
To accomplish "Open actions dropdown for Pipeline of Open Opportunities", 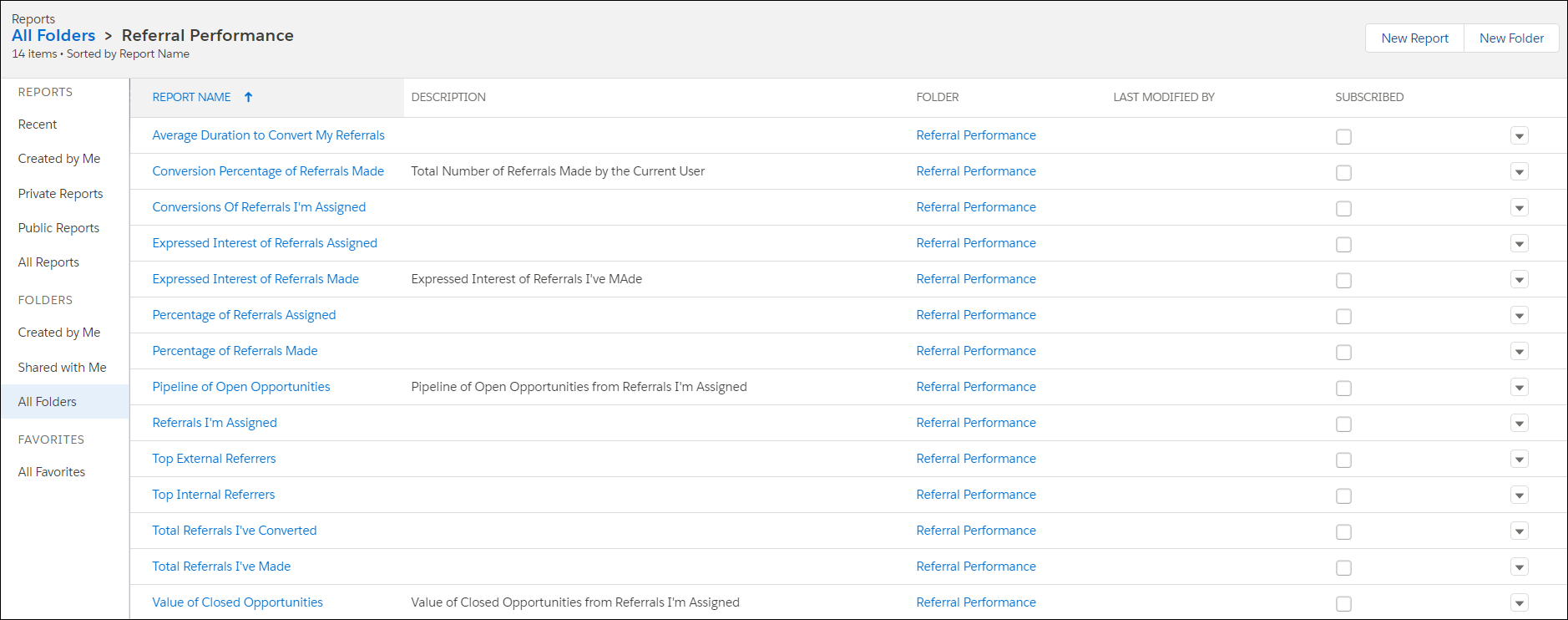I will 1520,388.
